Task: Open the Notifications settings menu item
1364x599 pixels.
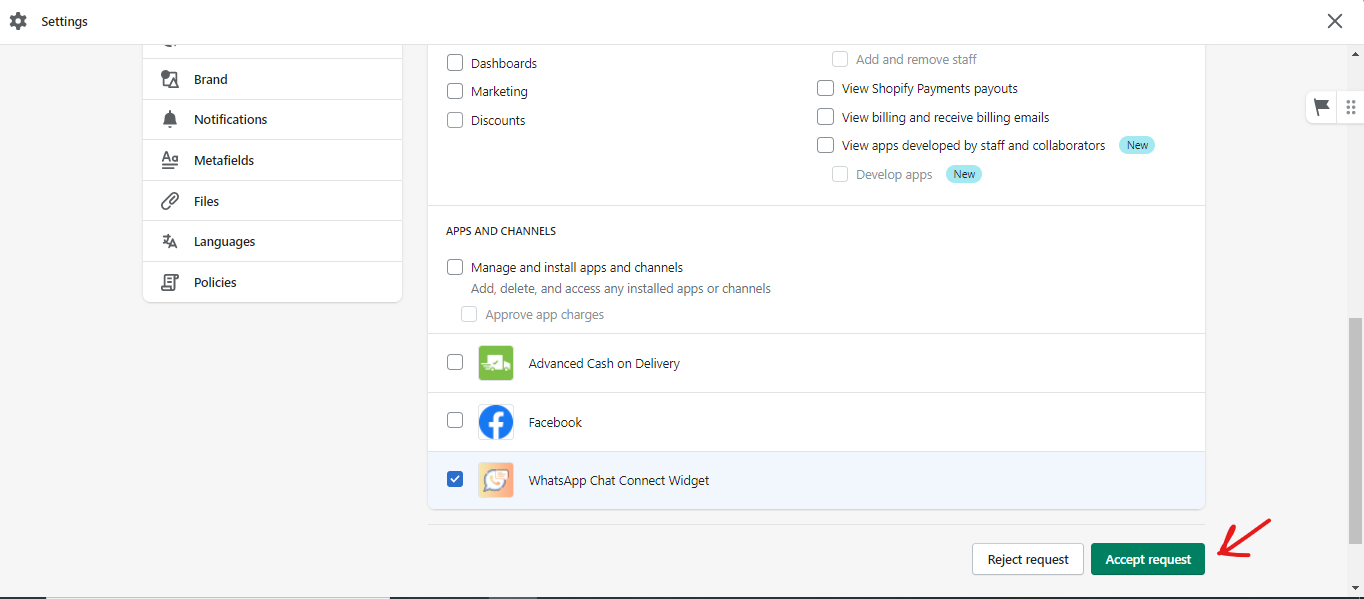Action: (x=231, y=120)
